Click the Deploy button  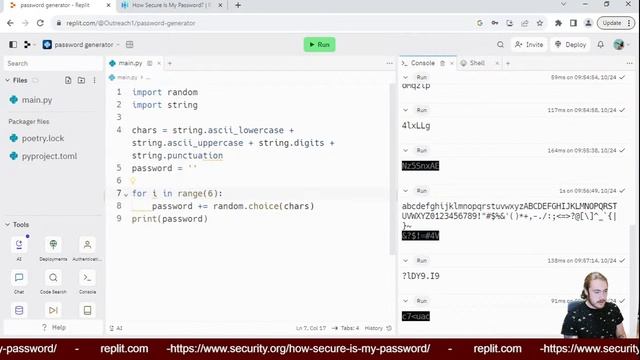[x=571, y=44]
